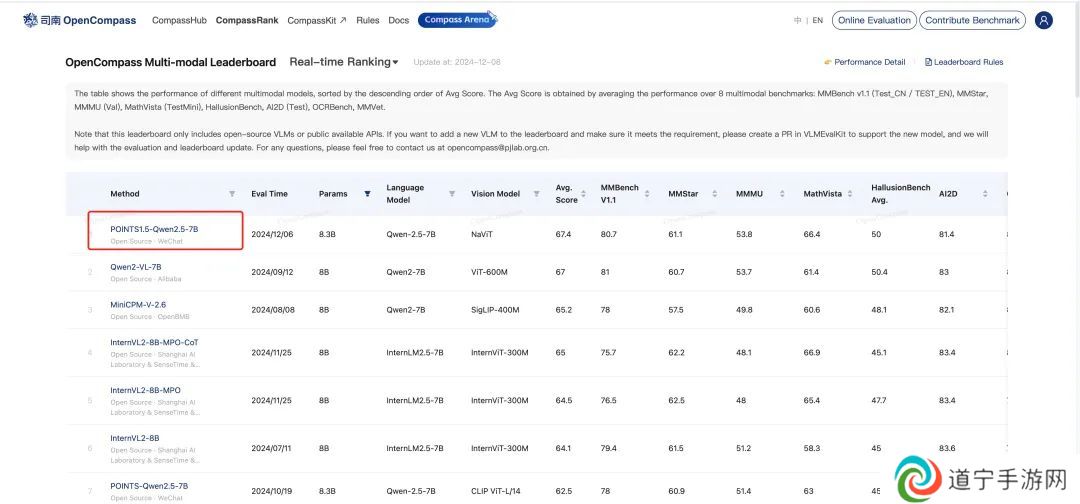Open Rules in navigation
Screen dimensions: 1080x504
(x=368, y=21)
